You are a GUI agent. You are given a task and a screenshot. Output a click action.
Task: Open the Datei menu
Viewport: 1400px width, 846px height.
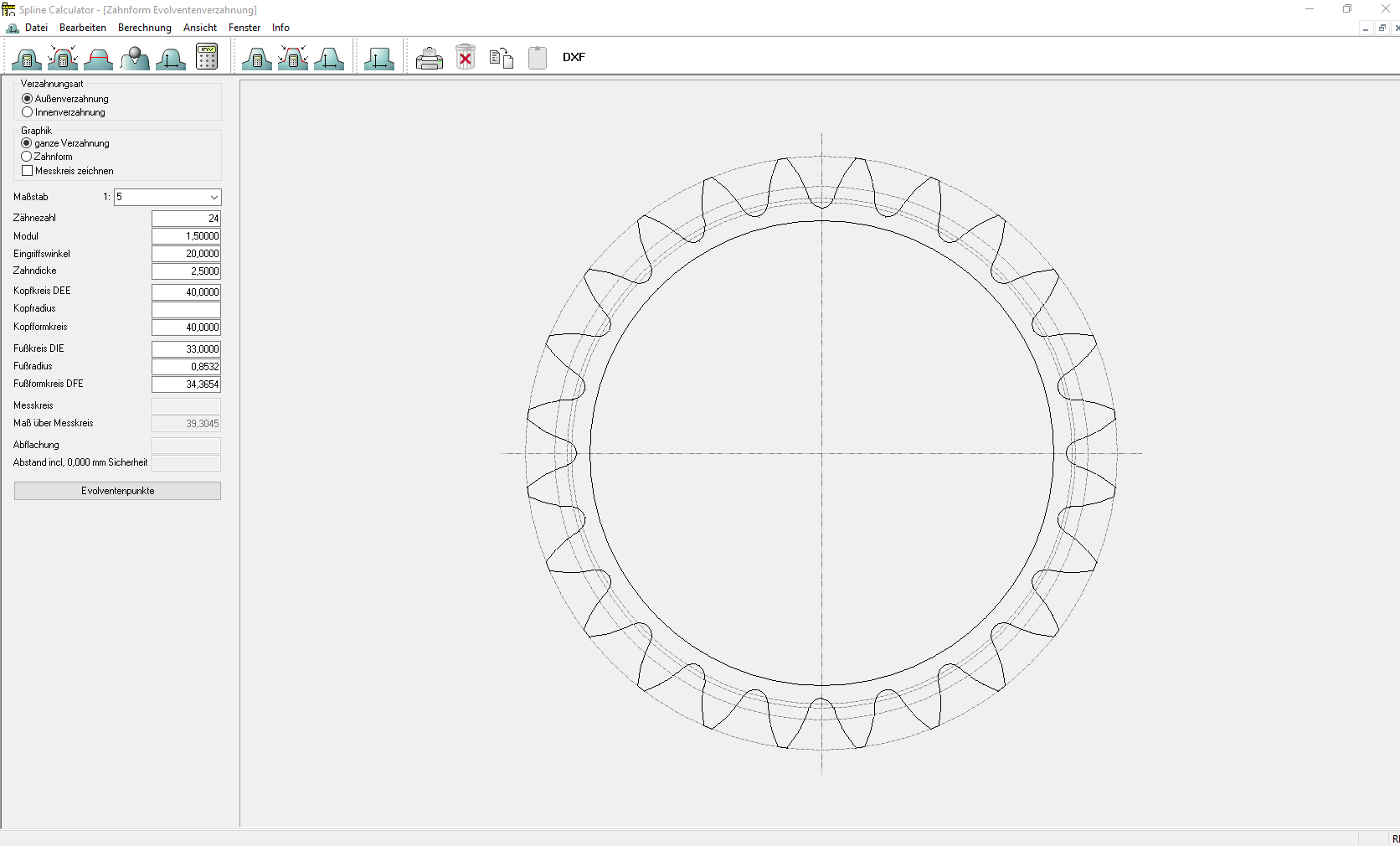(36, 28)
